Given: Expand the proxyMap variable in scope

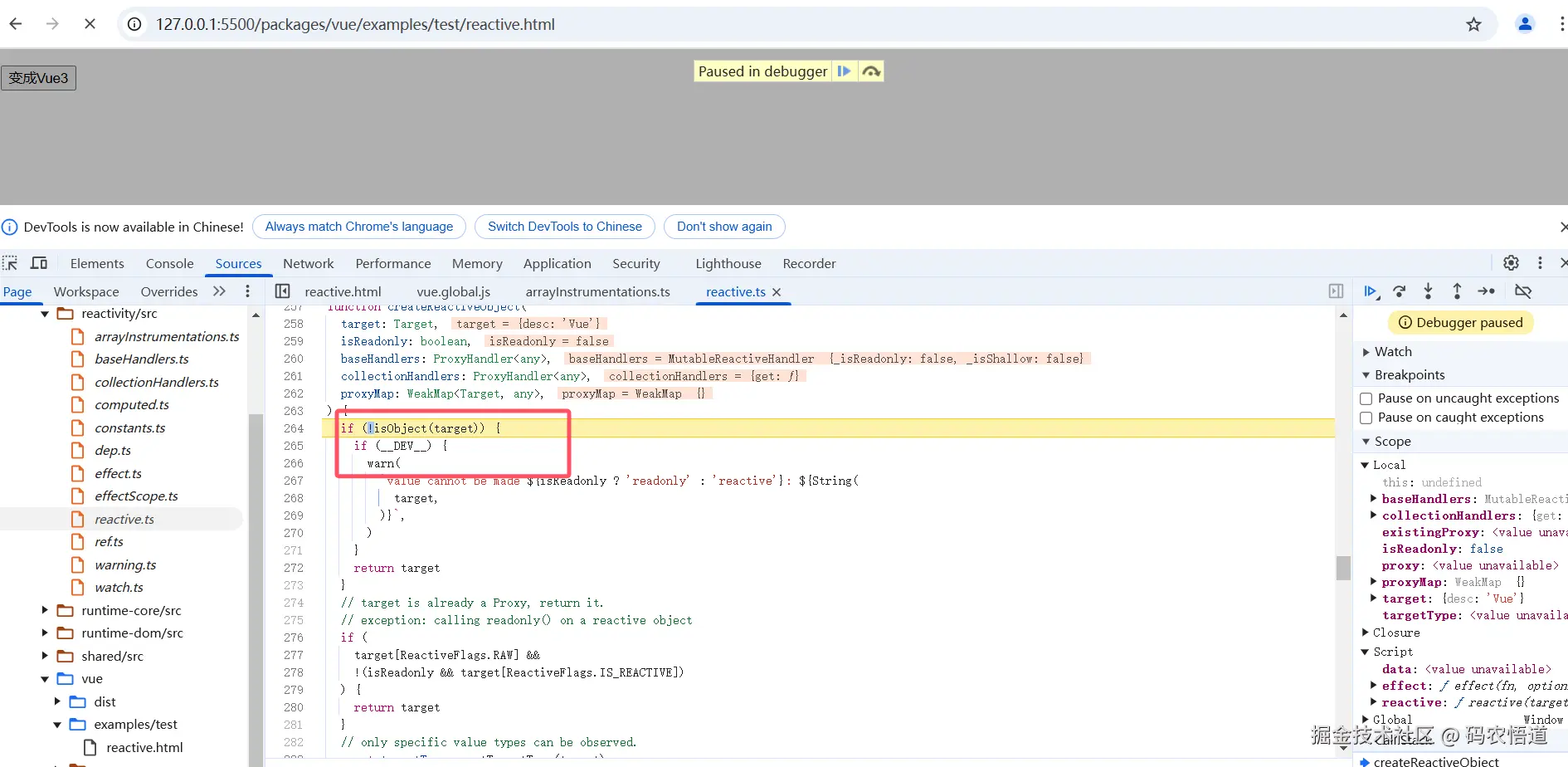Looking at the screenshot, I should 1374,582.
